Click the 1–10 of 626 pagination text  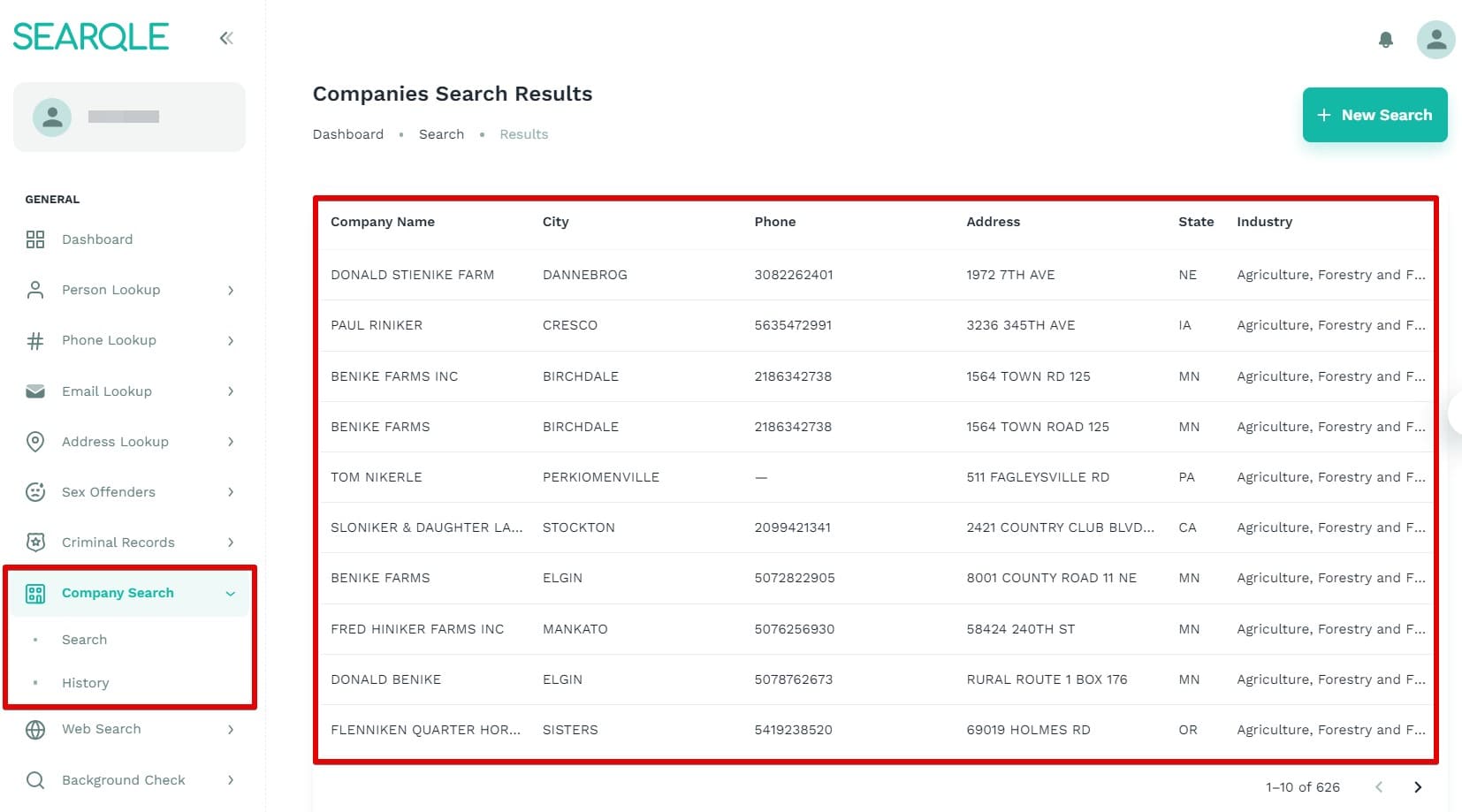(x=1303, y=787)
